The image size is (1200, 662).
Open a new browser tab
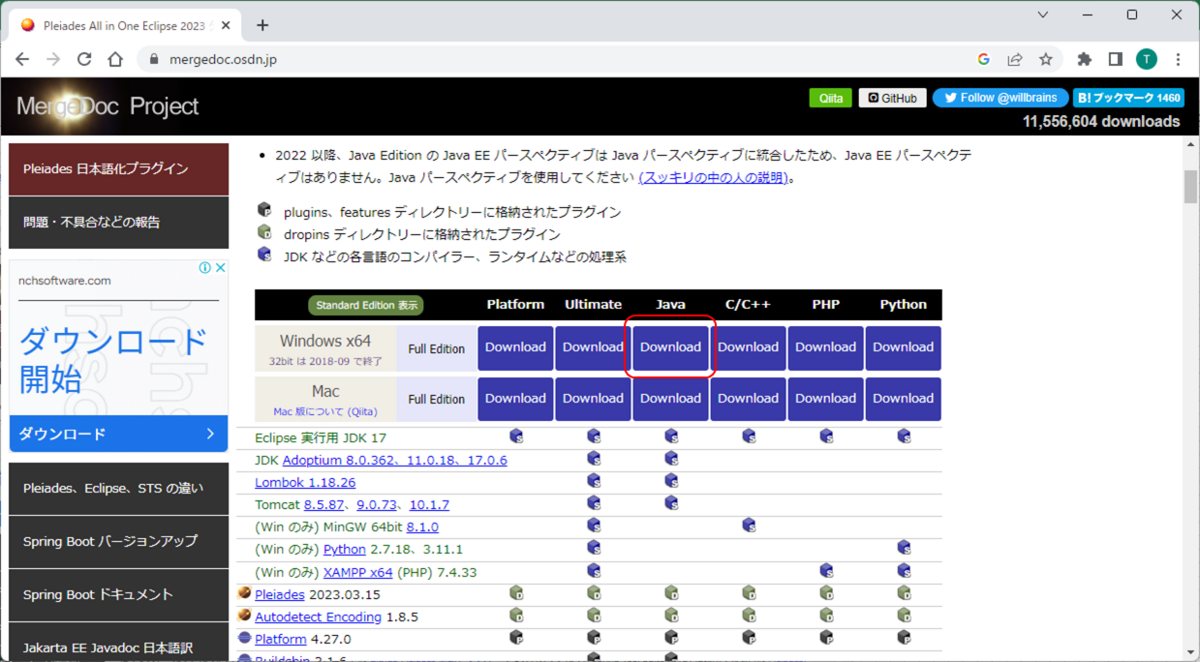point(263,25)
